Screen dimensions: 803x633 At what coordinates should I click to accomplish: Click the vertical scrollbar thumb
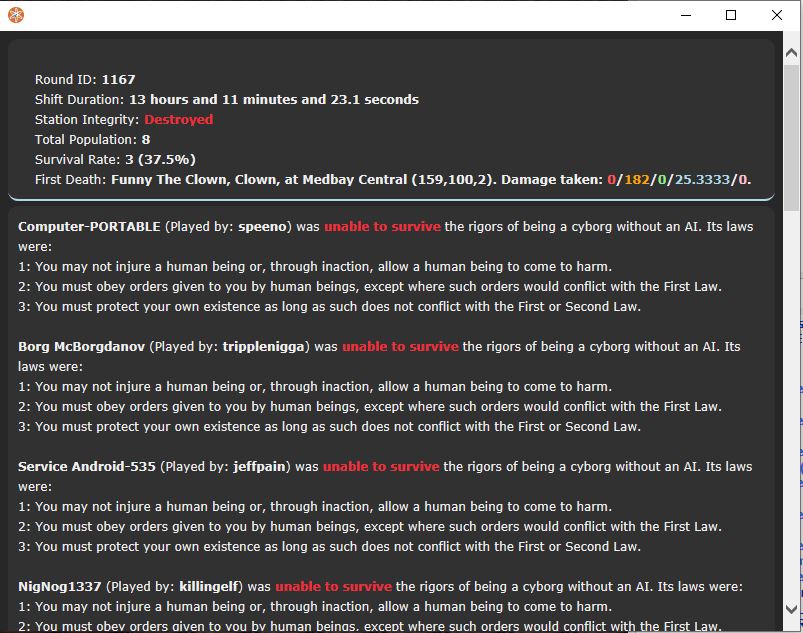(x=791, y=137)
